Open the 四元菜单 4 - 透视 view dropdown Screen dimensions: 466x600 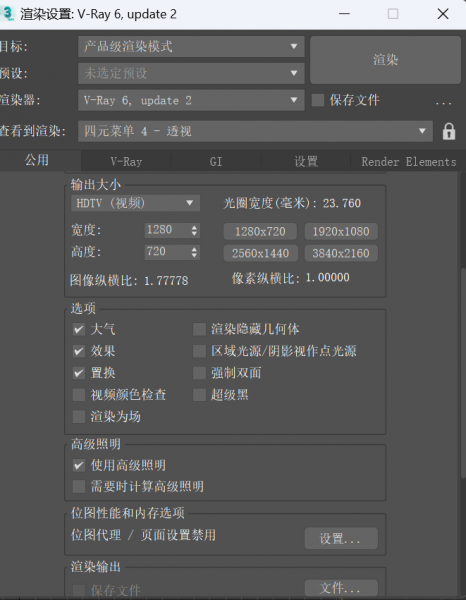pyautogui.click(x=255, y=131)
